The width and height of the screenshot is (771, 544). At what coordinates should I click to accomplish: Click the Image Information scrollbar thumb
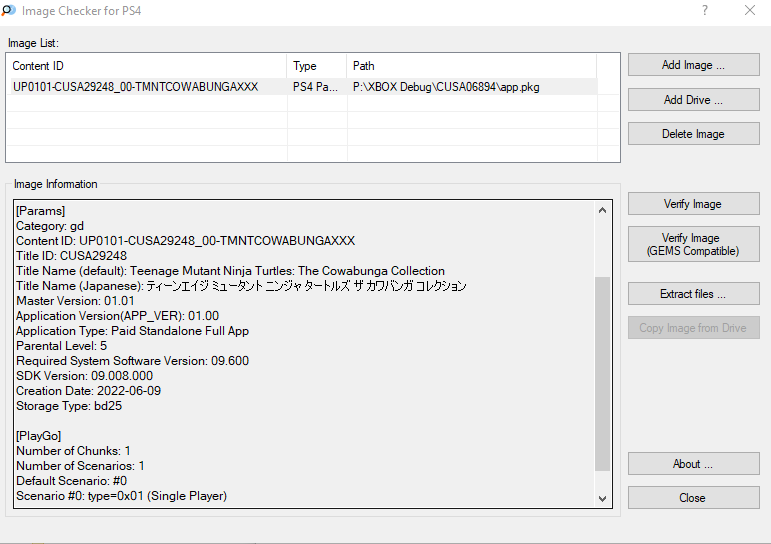602,373
